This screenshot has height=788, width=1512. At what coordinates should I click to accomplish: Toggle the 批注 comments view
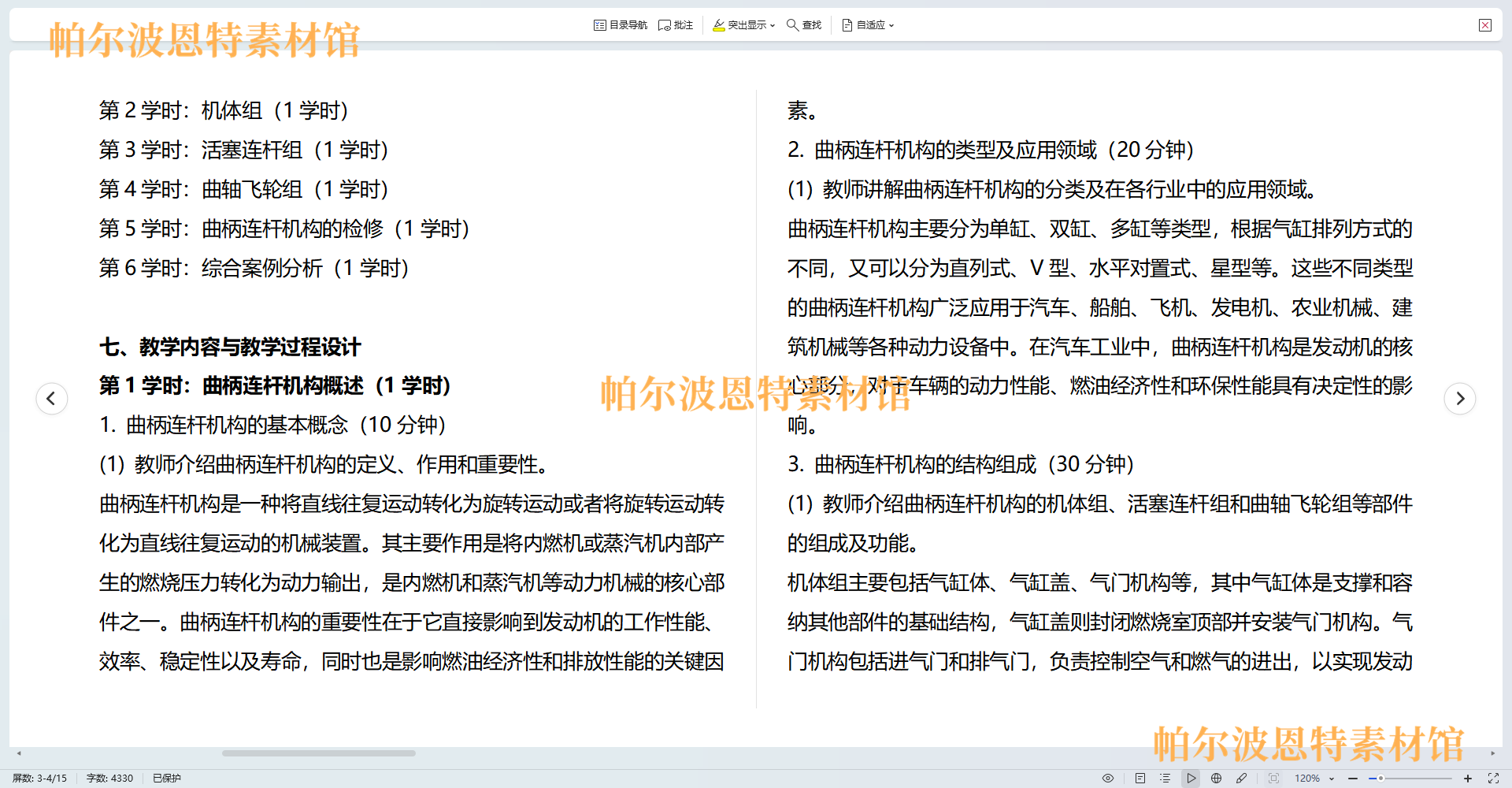pos(676,25)
